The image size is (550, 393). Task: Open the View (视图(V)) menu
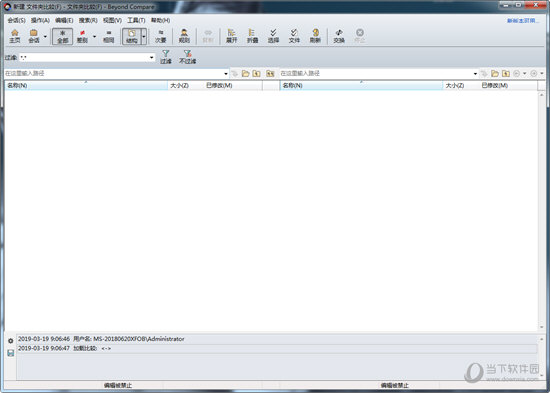pyautogui.click(x=112, y=20)
